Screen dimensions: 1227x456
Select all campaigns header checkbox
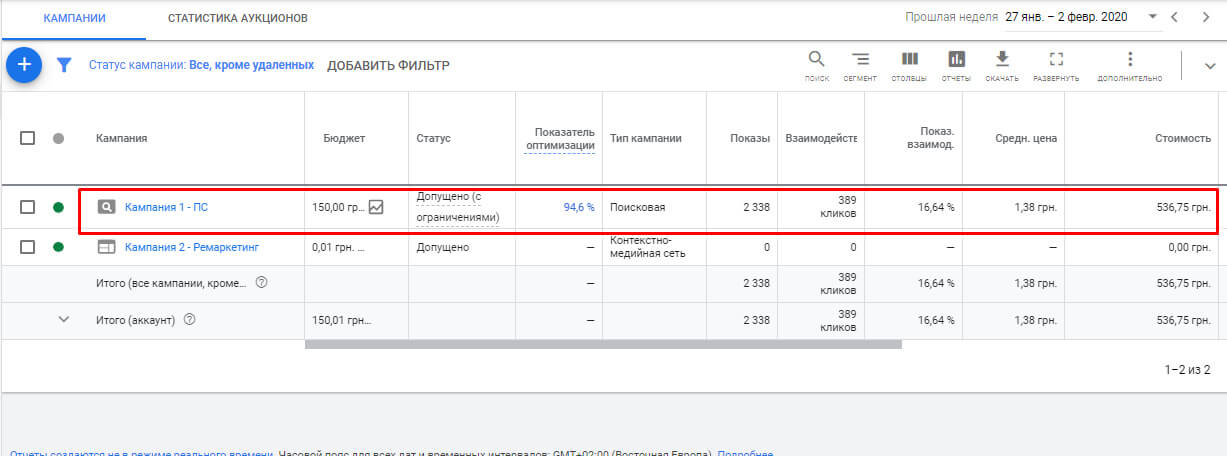28,138
